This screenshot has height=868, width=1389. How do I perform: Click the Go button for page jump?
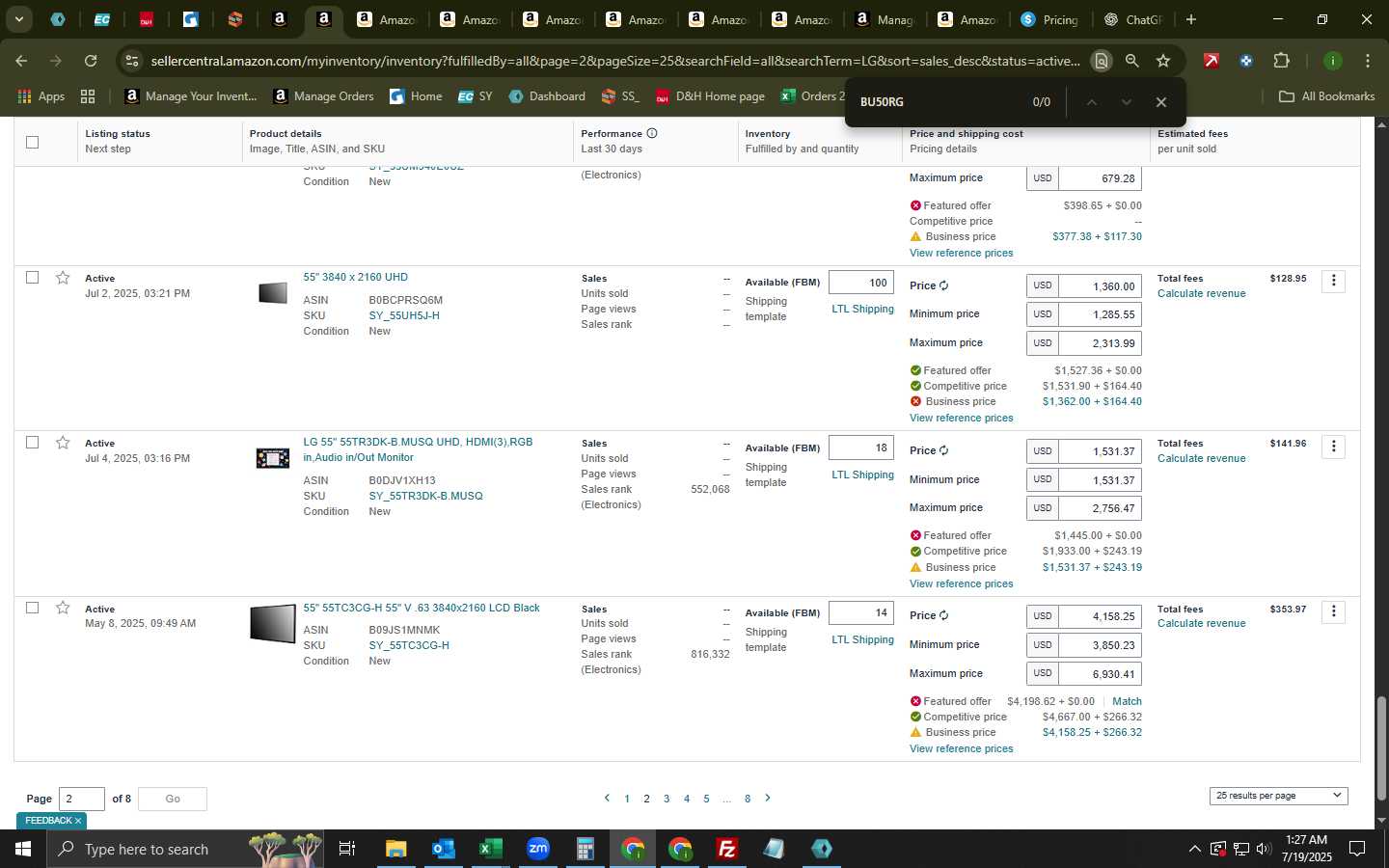tap(173, 799)
